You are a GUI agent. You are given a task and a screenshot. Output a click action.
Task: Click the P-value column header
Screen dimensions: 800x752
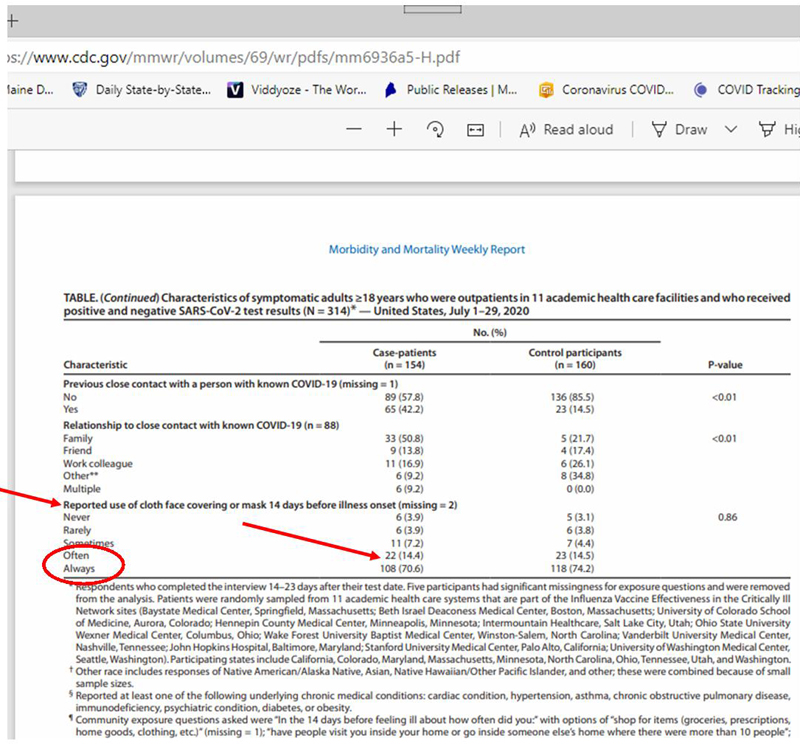click(725, 365)
